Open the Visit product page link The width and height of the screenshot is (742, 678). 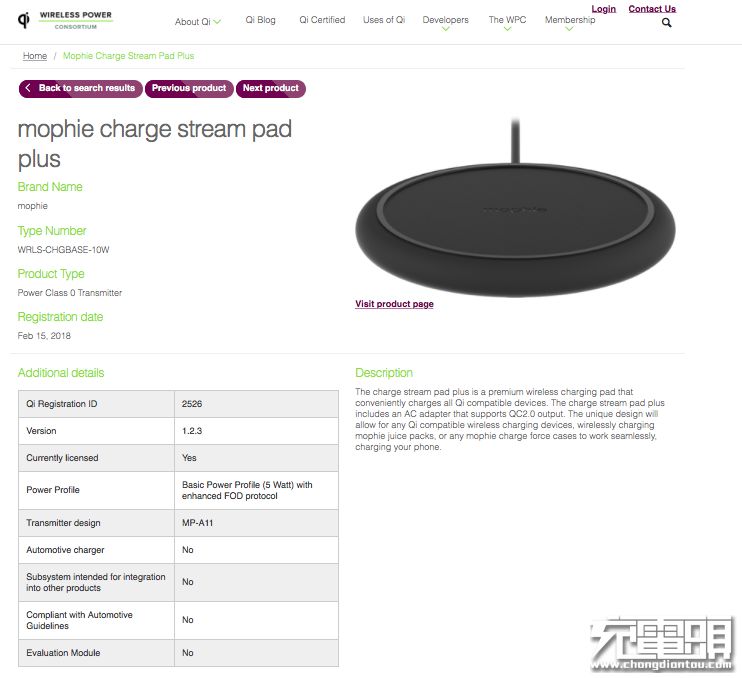click(x=394, y=304)
